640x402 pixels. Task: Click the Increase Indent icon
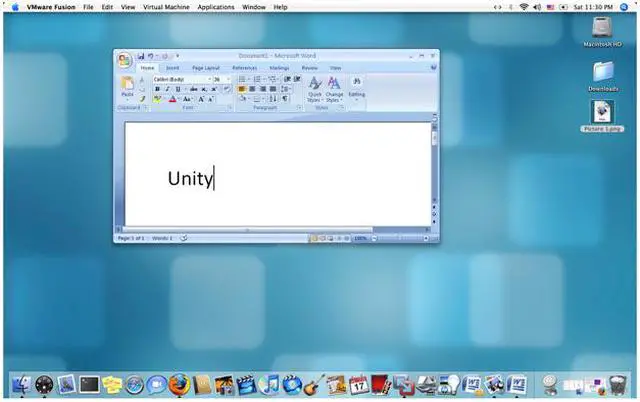(297, 79)
